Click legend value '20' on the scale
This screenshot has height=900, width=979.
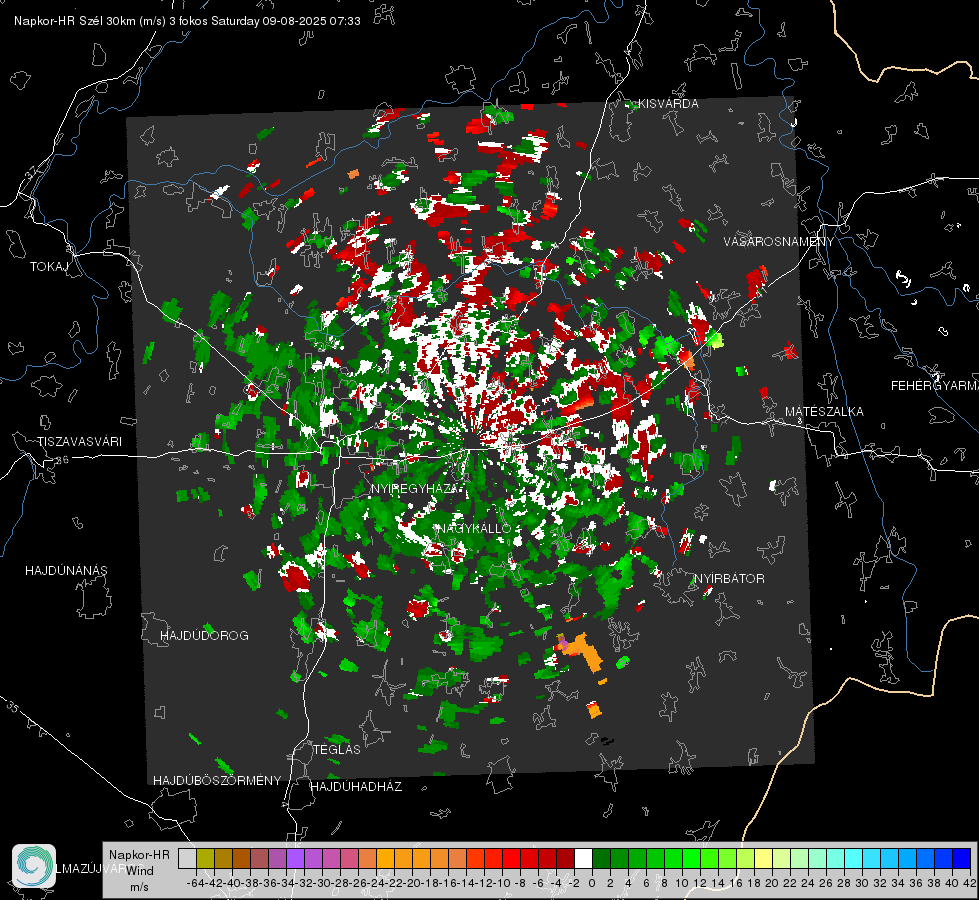point(772,883)
